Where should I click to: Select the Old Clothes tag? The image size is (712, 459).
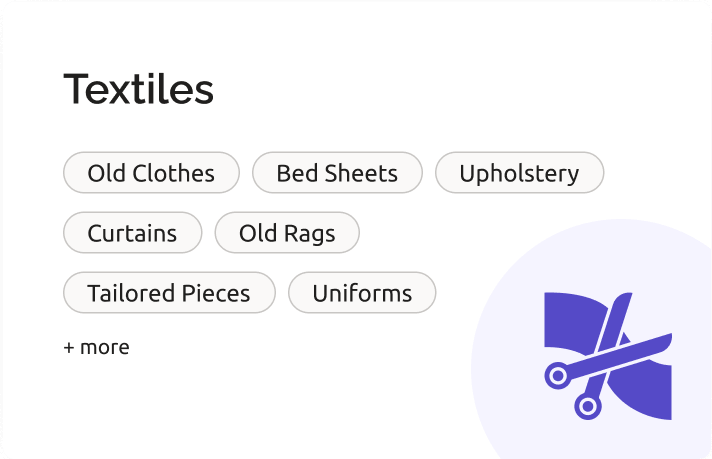click(x=151, y=173)
